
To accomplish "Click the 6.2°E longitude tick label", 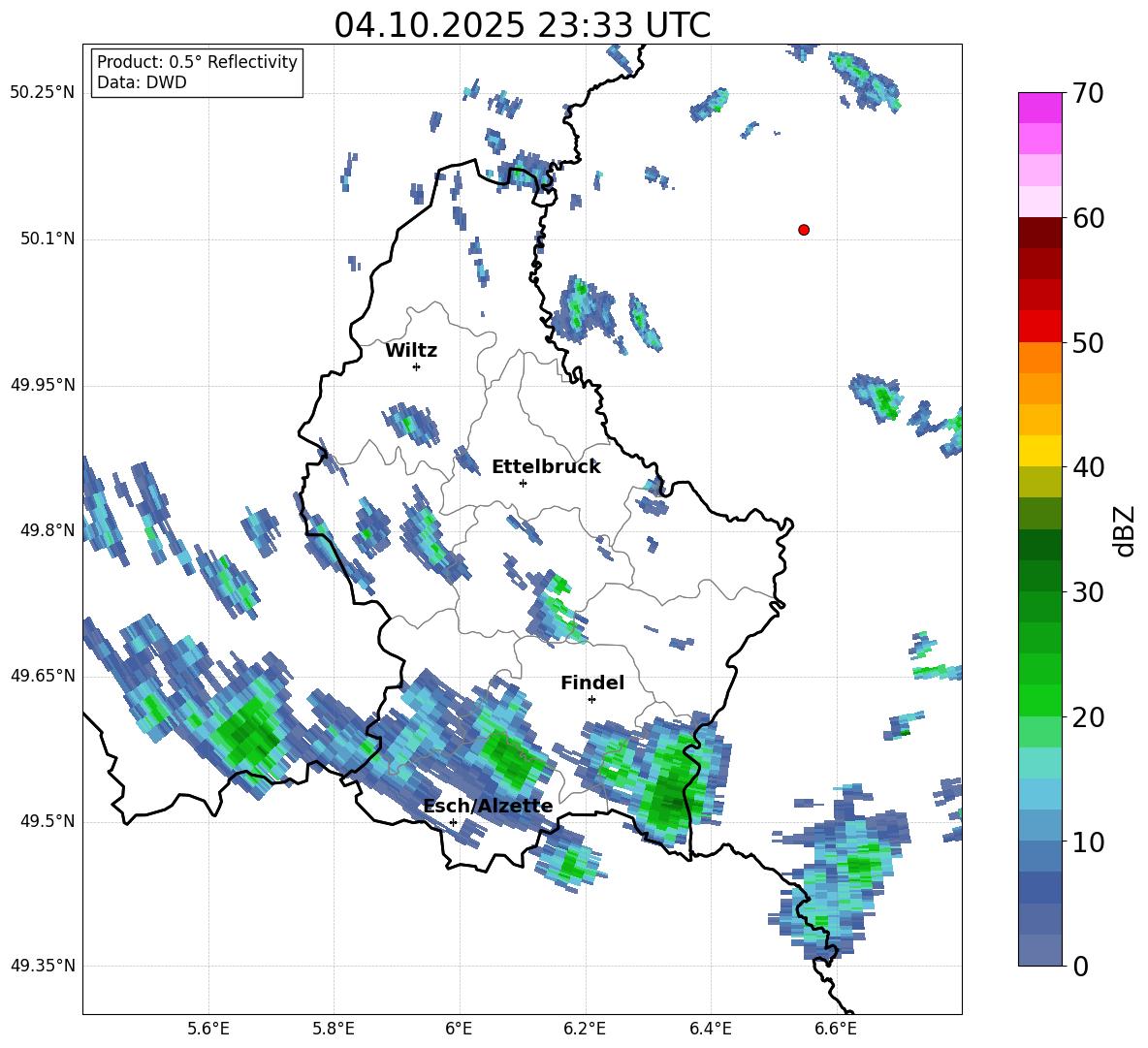I will point(585,1029).
